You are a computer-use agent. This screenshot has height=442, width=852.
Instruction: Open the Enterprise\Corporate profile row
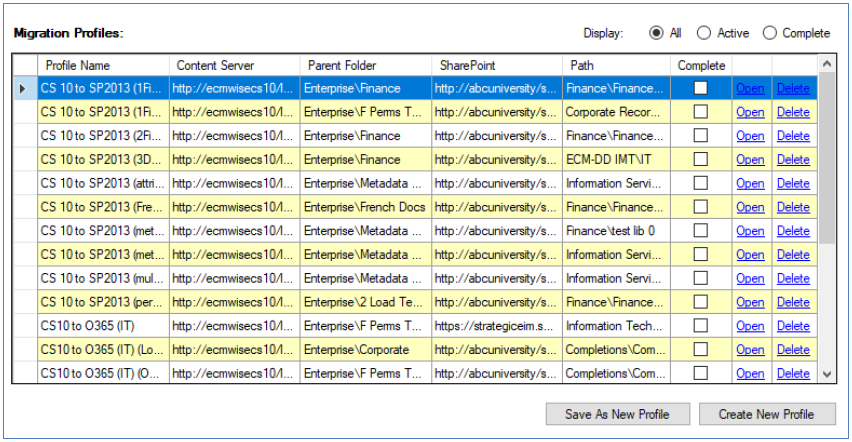point(750,350)
